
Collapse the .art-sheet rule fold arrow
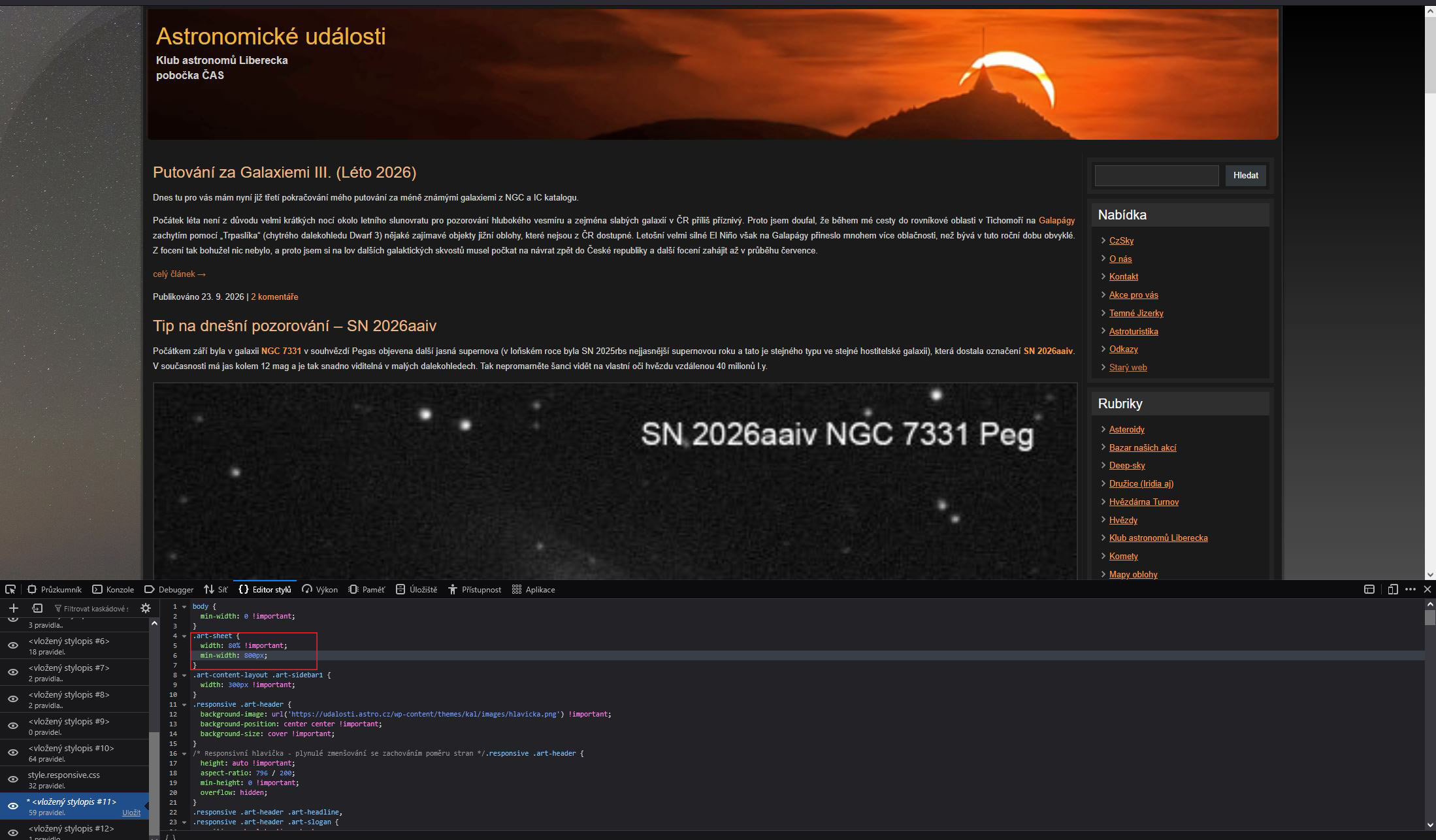[184, 636]
